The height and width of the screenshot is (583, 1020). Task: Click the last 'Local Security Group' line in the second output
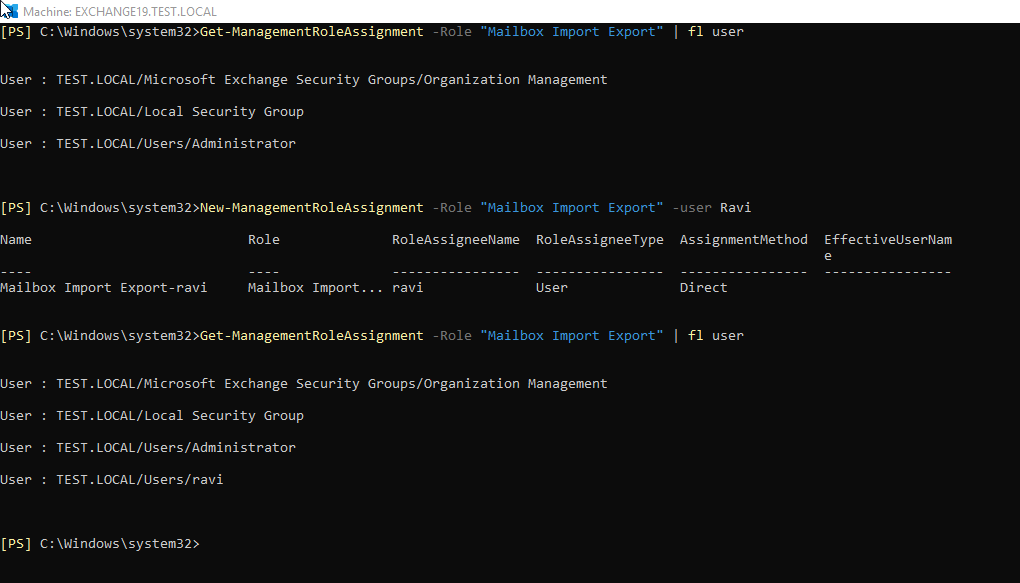point(152,416)
